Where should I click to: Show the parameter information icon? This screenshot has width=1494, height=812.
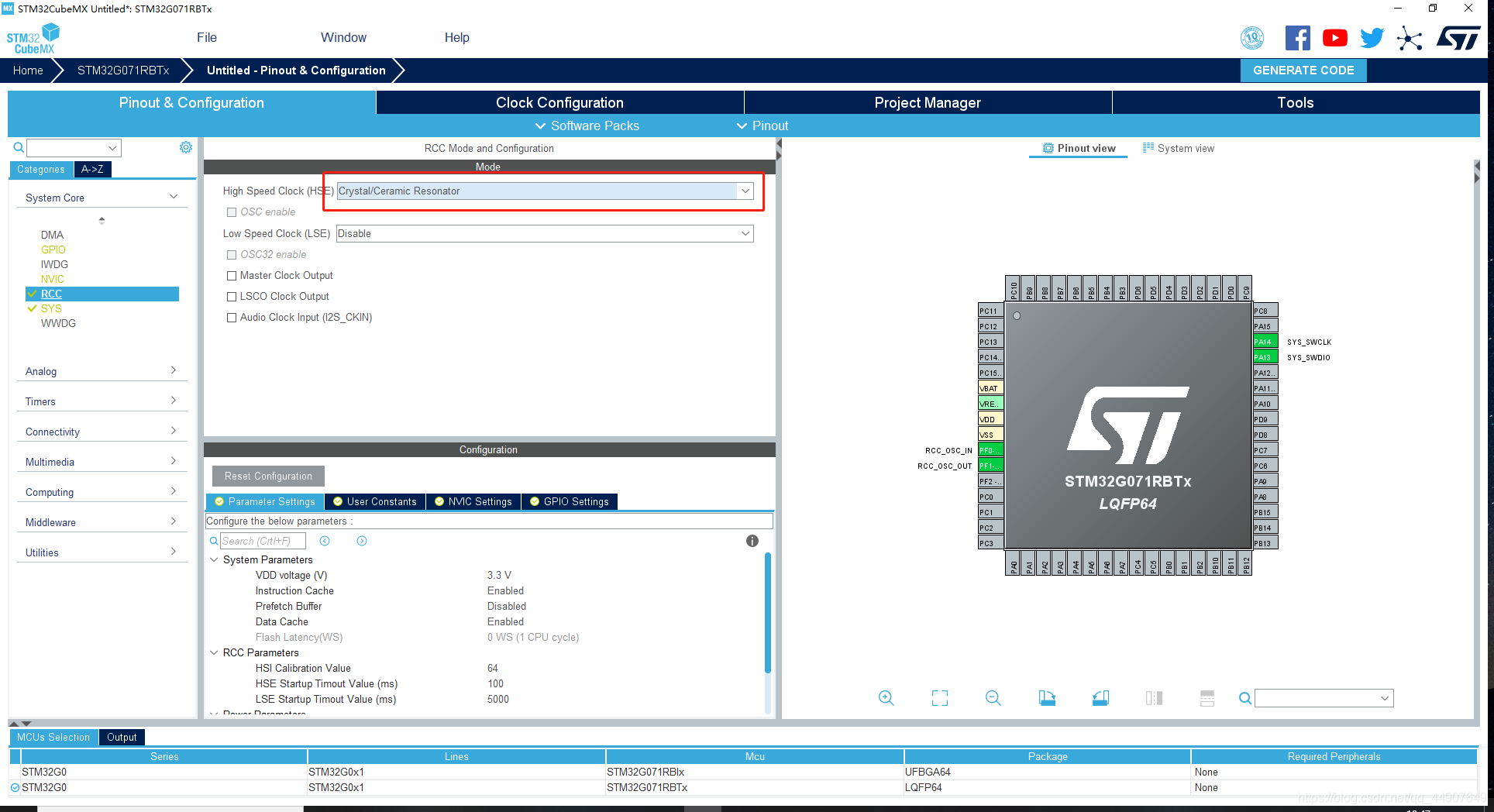(x=752, y=541)
